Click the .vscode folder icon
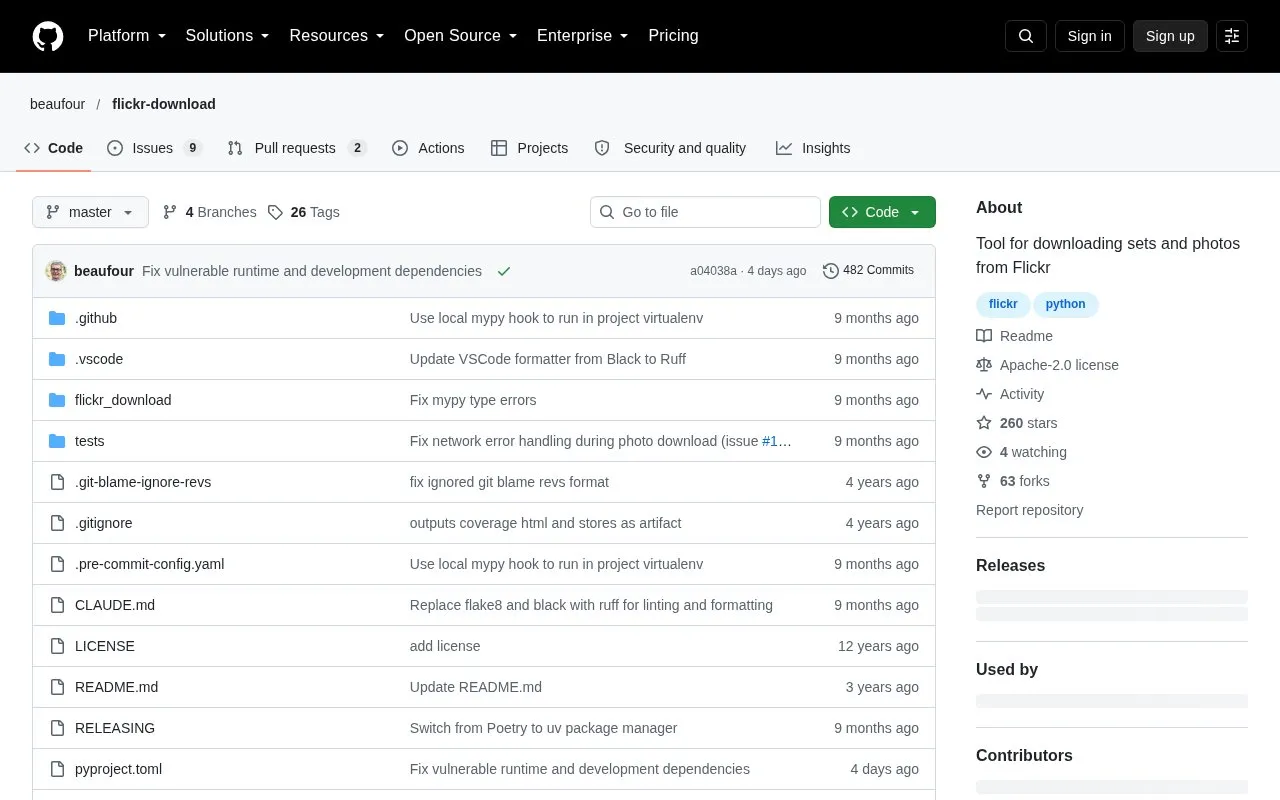This screenshot has width=1280, height=800. [x=57, y=359]
